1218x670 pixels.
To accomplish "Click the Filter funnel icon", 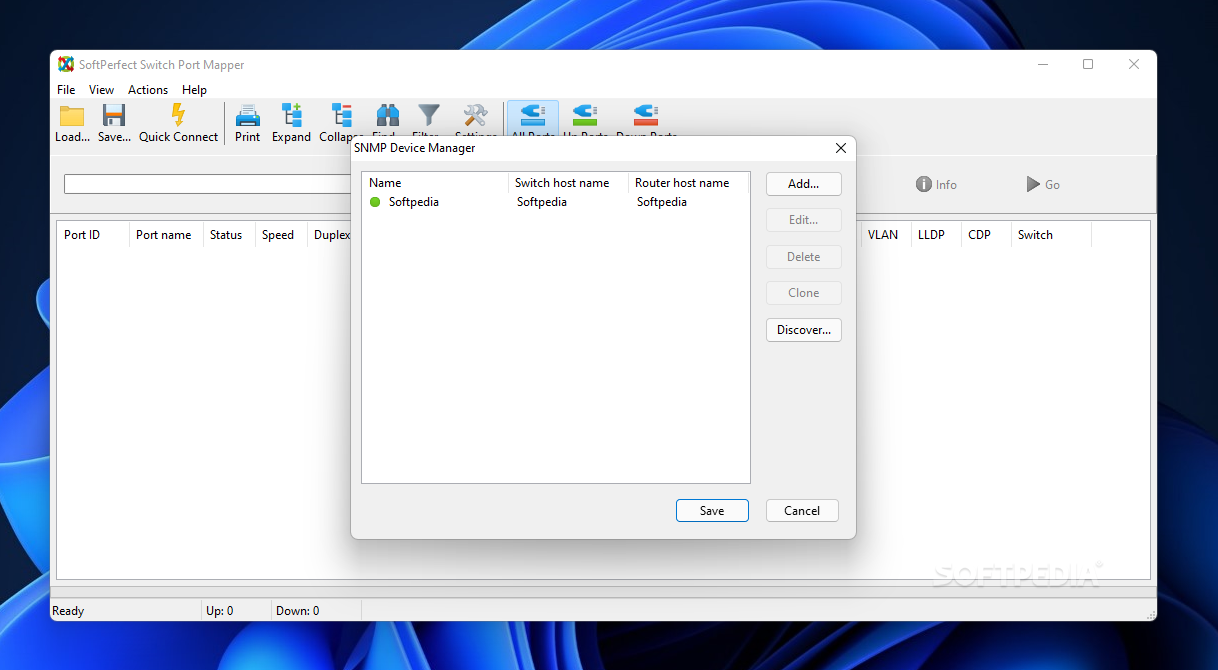I will [428, 115].
